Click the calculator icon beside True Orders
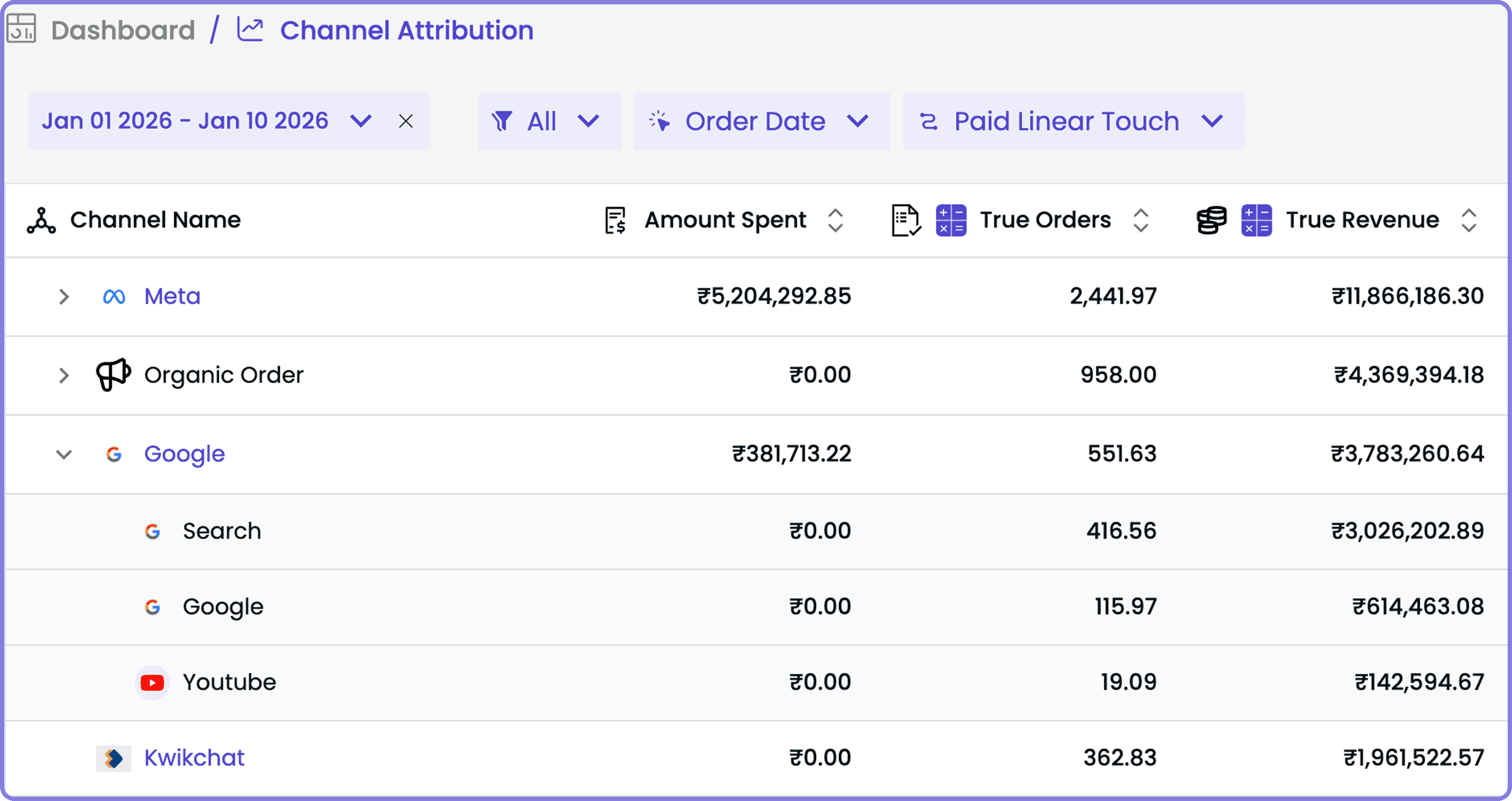The image size is (1512, 801). [x=951, y=220]
